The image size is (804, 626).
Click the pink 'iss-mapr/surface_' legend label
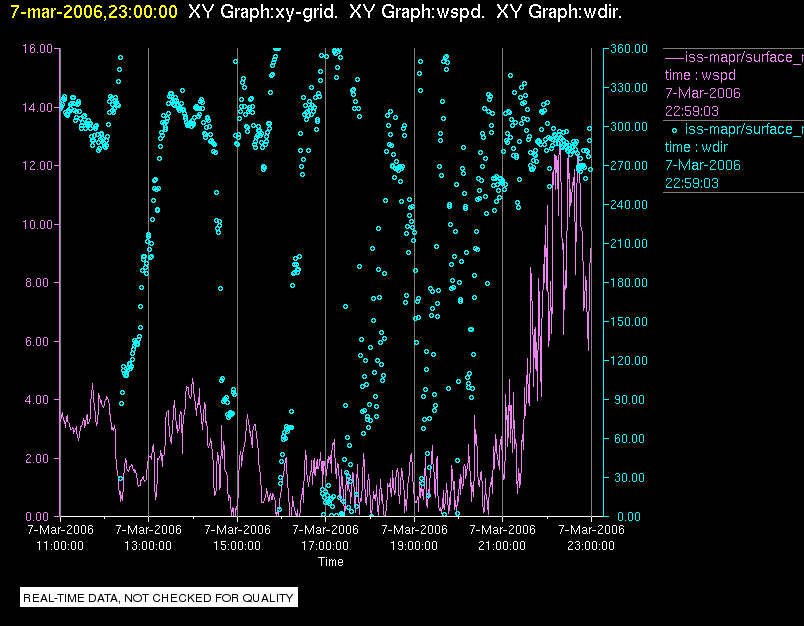[x=744, y=57]
